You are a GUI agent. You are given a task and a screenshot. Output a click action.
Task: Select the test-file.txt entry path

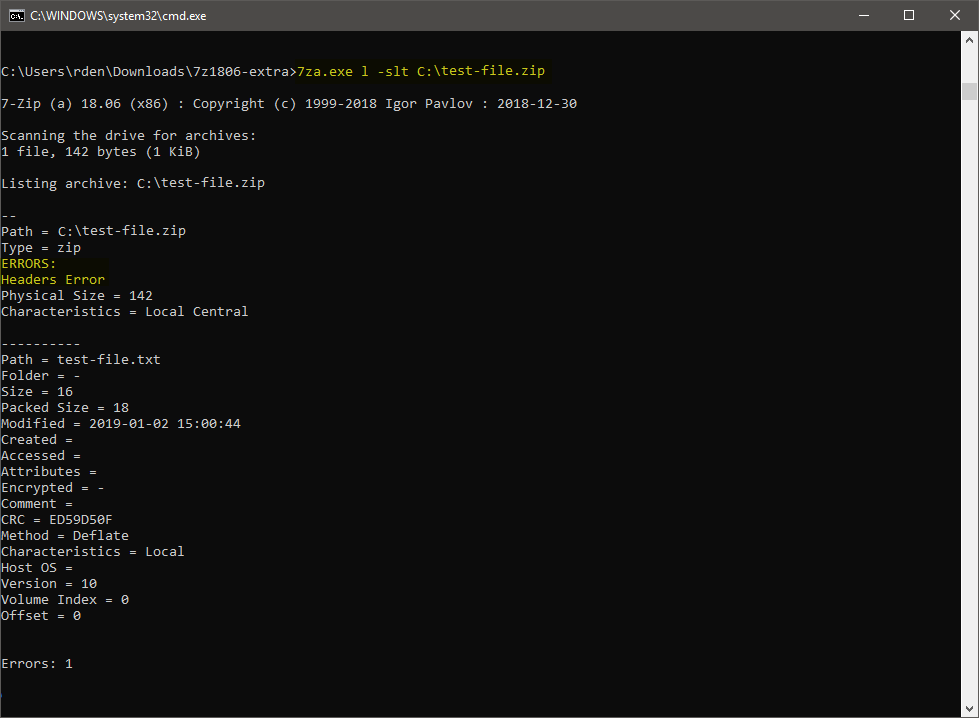(80, 359)
